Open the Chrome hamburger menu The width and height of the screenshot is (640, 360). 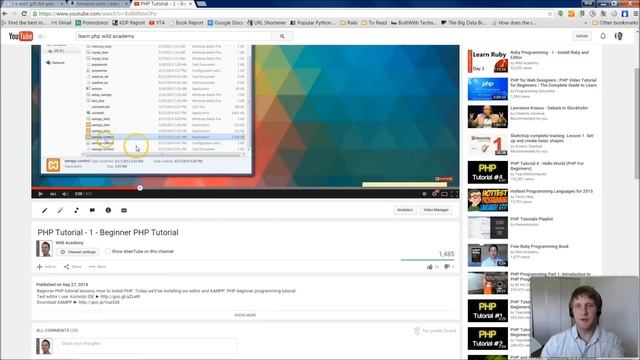click(x=636, y=13)
